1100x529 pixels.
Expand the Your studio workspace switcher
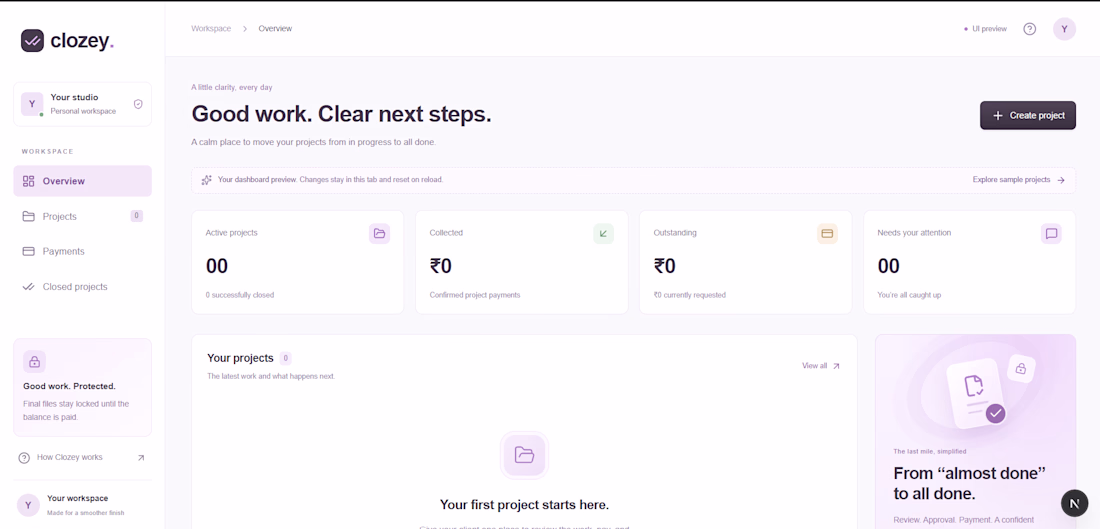(82, 104)
